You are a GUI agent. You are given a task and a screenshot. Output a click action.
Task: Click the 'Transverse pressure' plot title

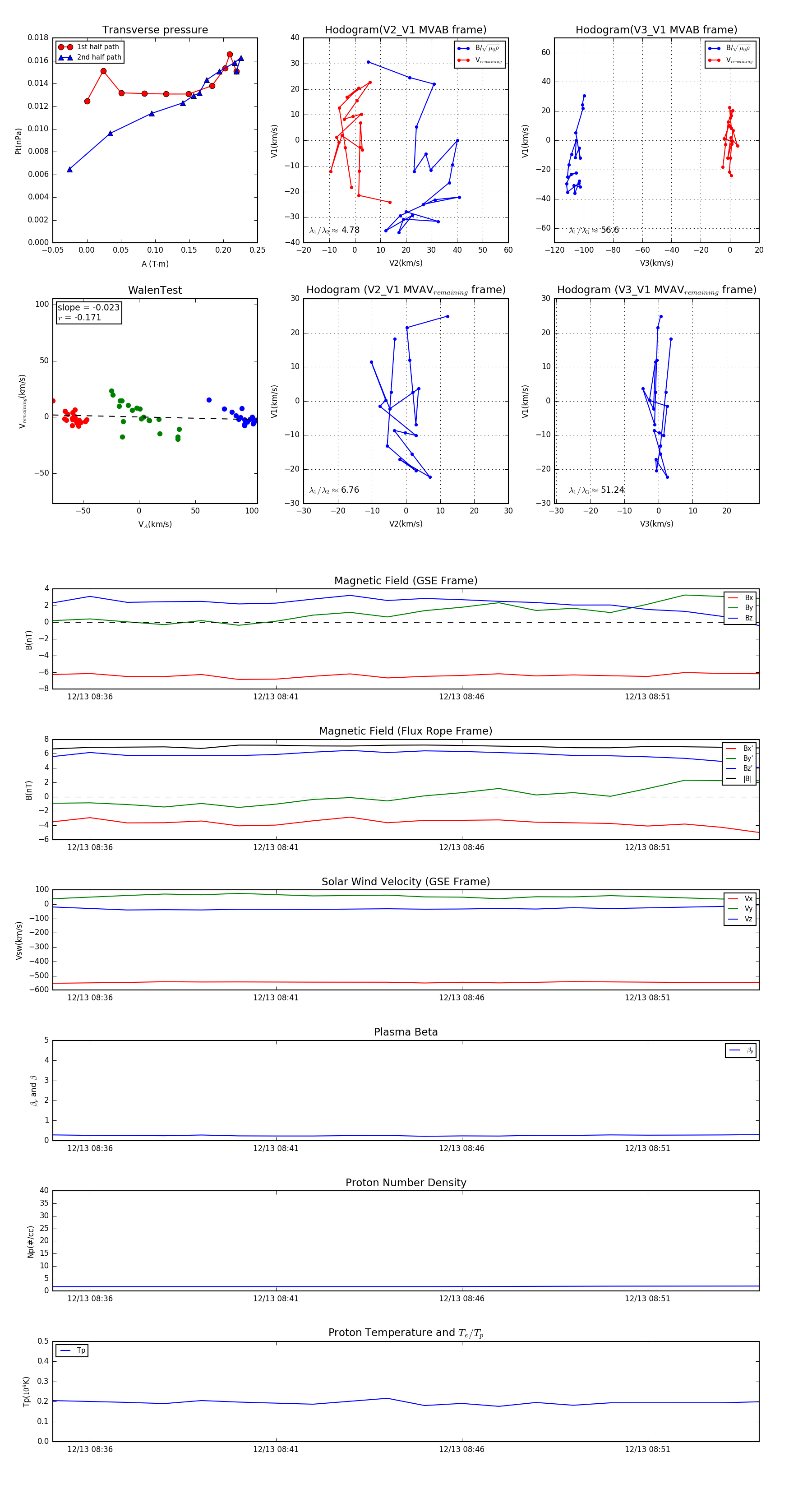pyautogui.click(x=155, y=30)
